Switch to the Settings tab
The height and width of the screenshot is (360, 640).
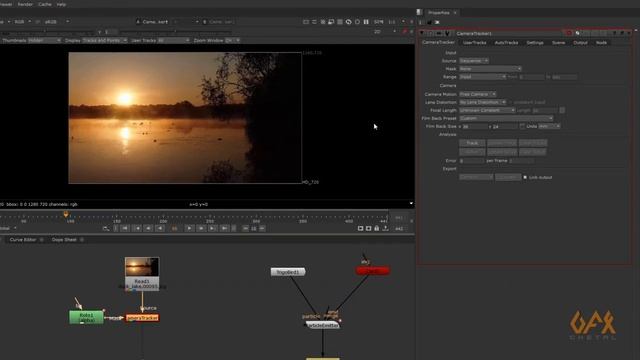535,42
